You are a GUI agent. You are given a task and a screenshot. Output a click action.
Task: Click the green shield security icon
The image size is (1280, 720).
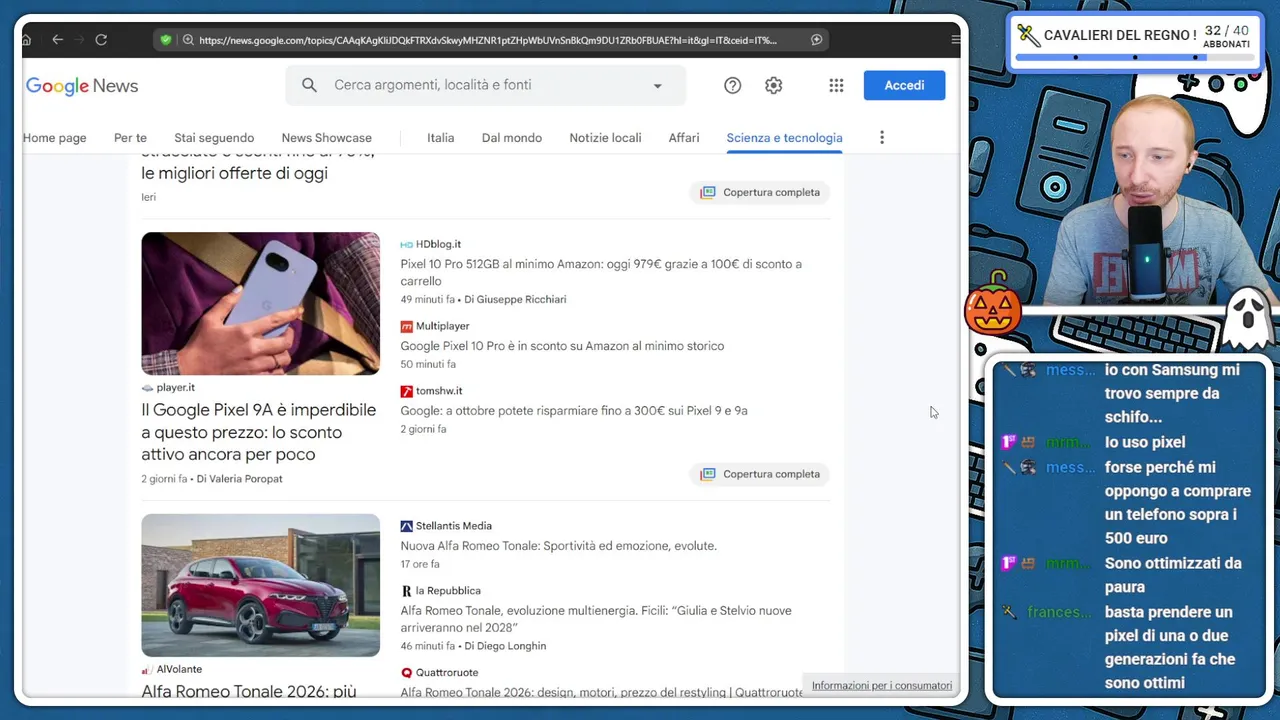click(166, 40)
